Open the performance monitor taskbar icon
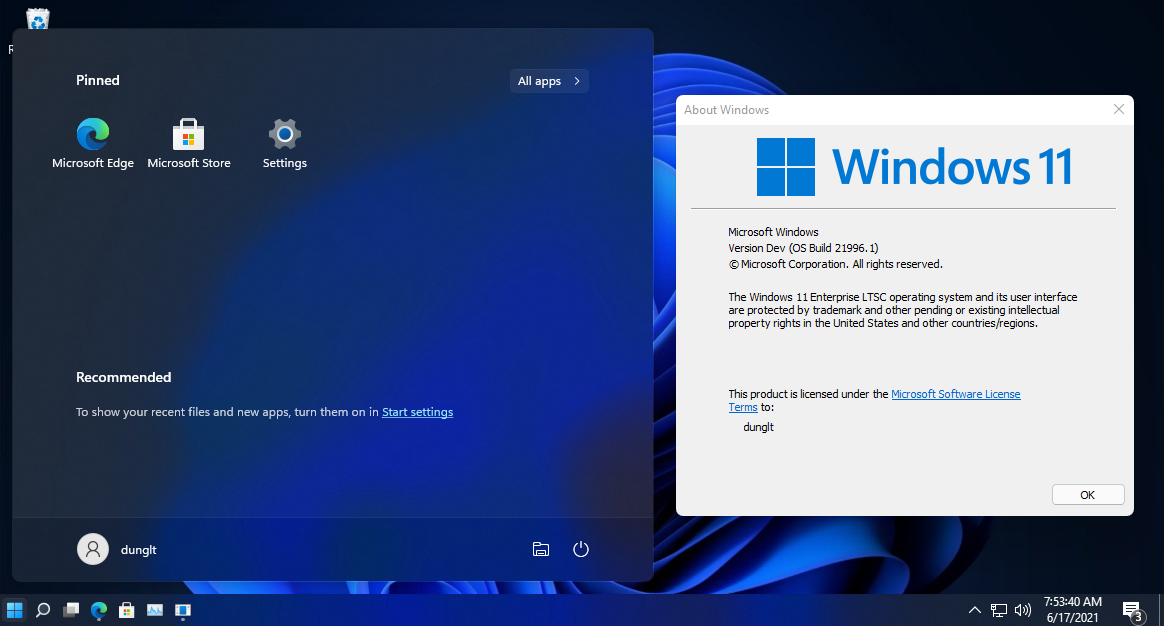Screen dimensions: 1164x626 (x=154, y=610)
